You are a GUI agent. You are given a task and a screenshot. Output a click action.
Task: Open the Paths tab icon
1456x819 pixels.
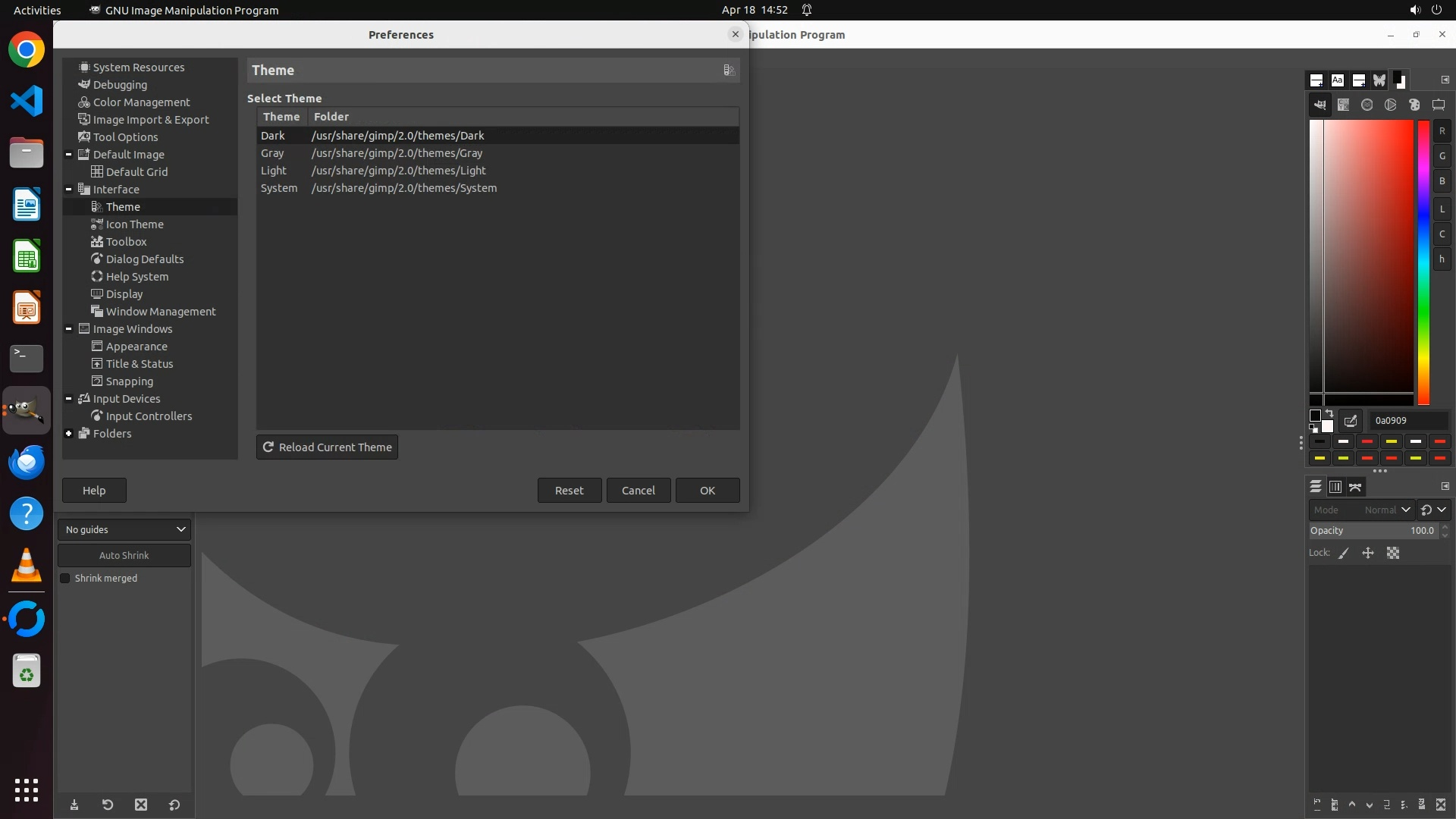click(1356, 487)
